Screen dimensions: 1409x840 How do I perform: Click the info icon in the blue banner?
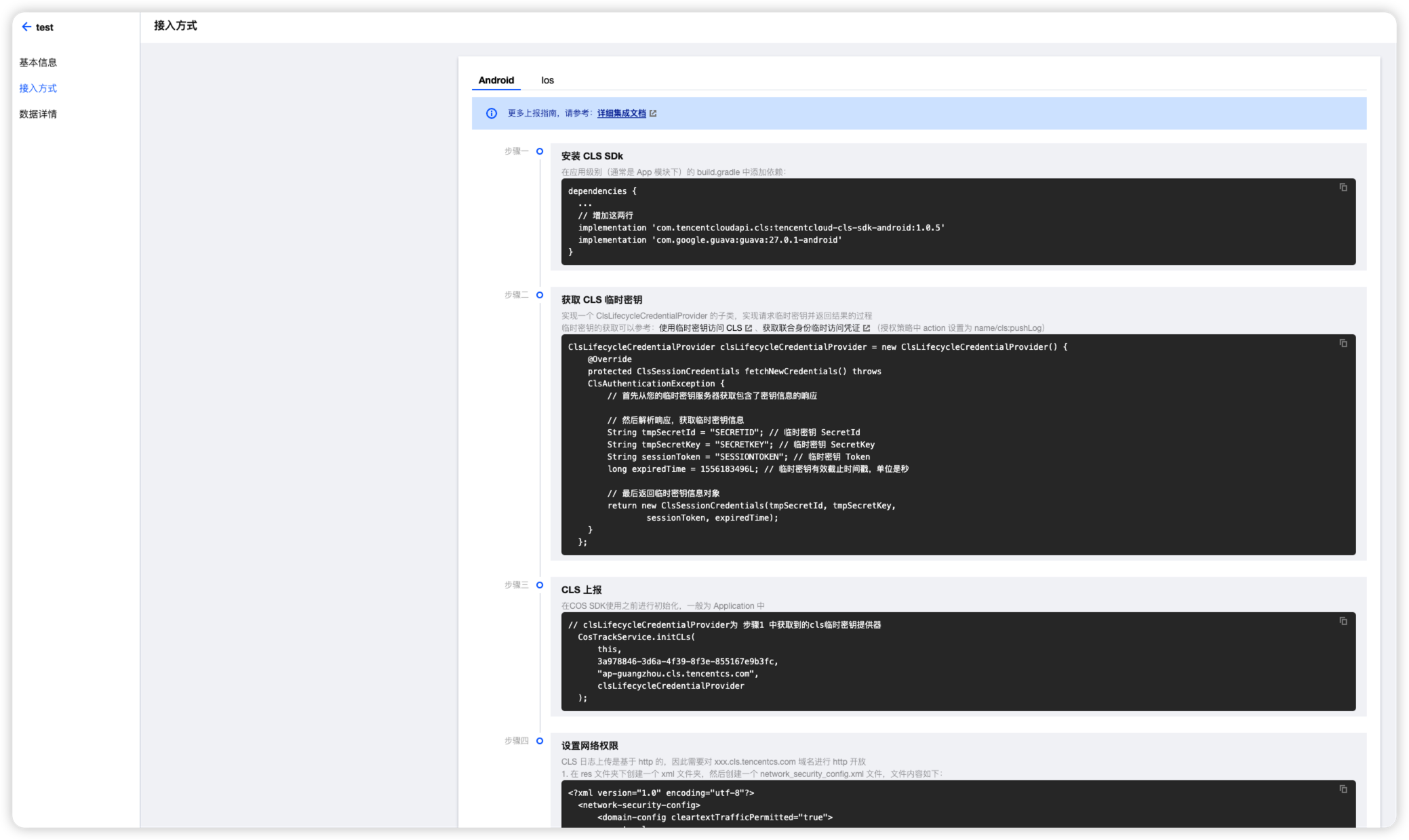tap(492, 113)
